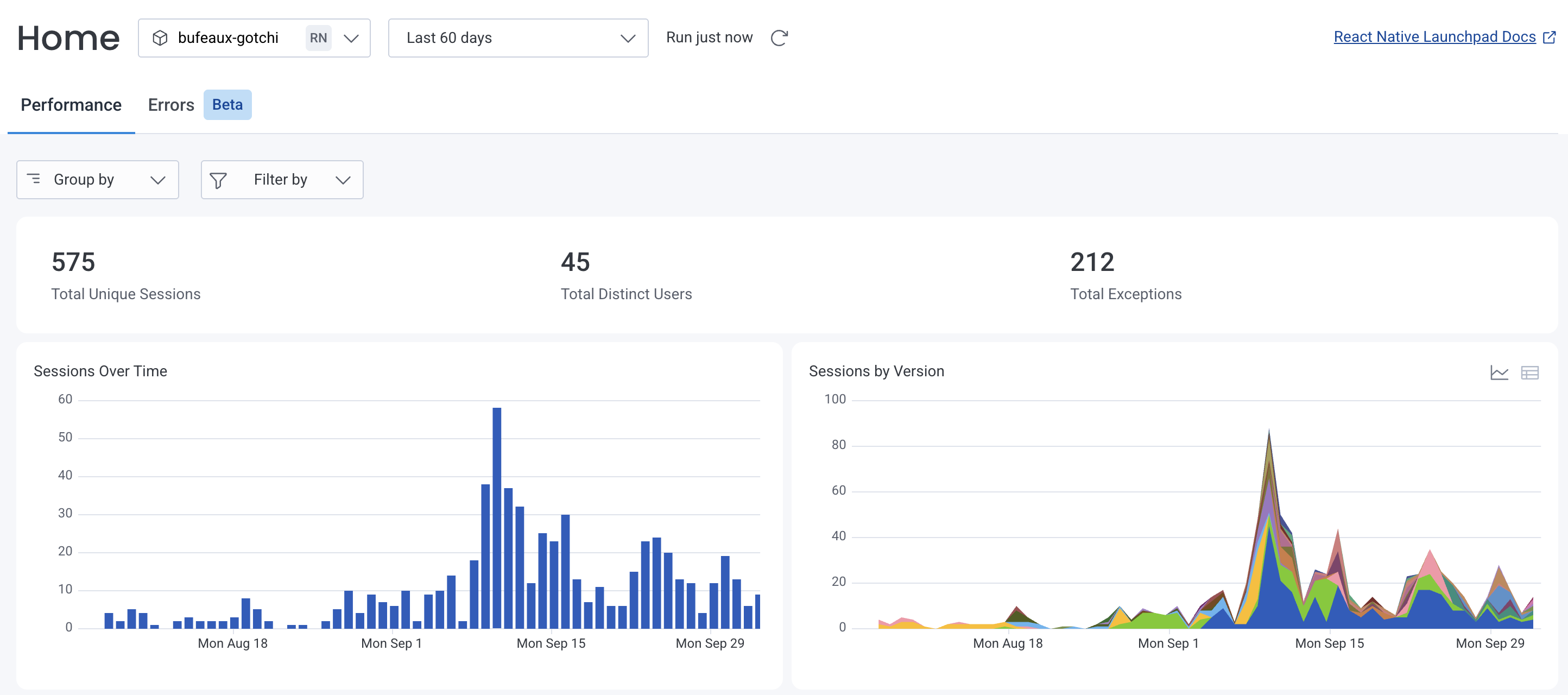
Task: Click the sort-lines icon in the Group by control
Action: 35,179
